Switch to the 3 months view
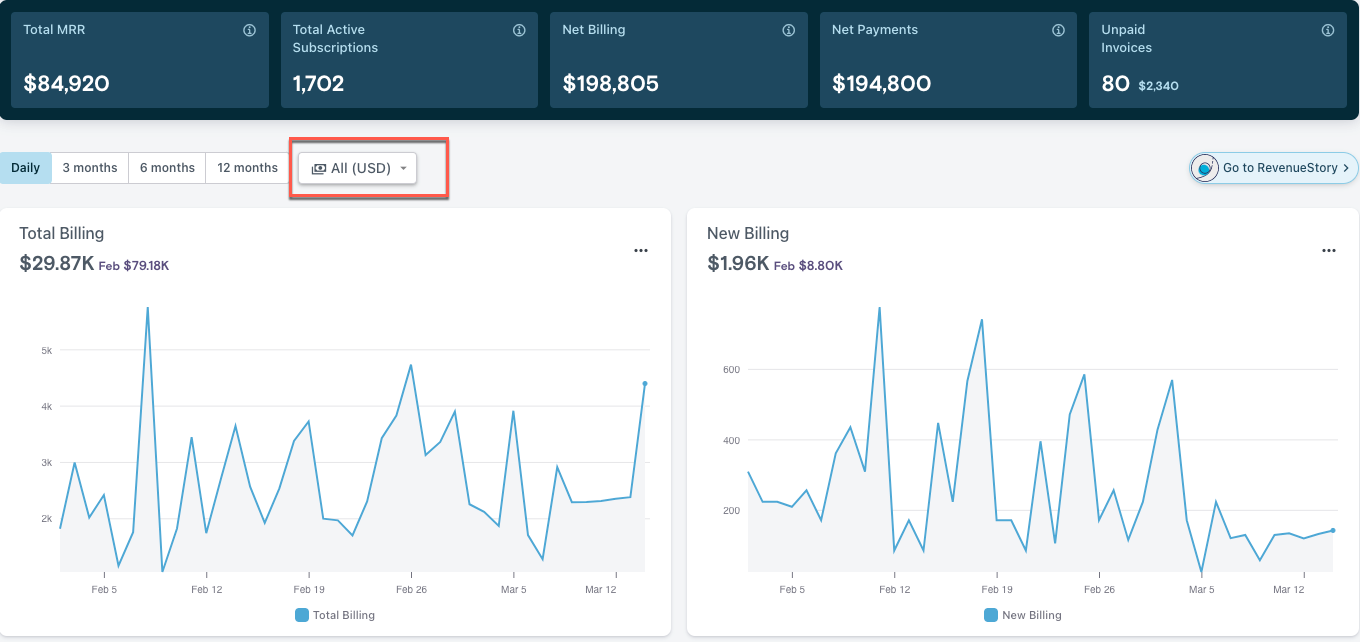The image size is (1360, 642). click(x=90, y=168)
